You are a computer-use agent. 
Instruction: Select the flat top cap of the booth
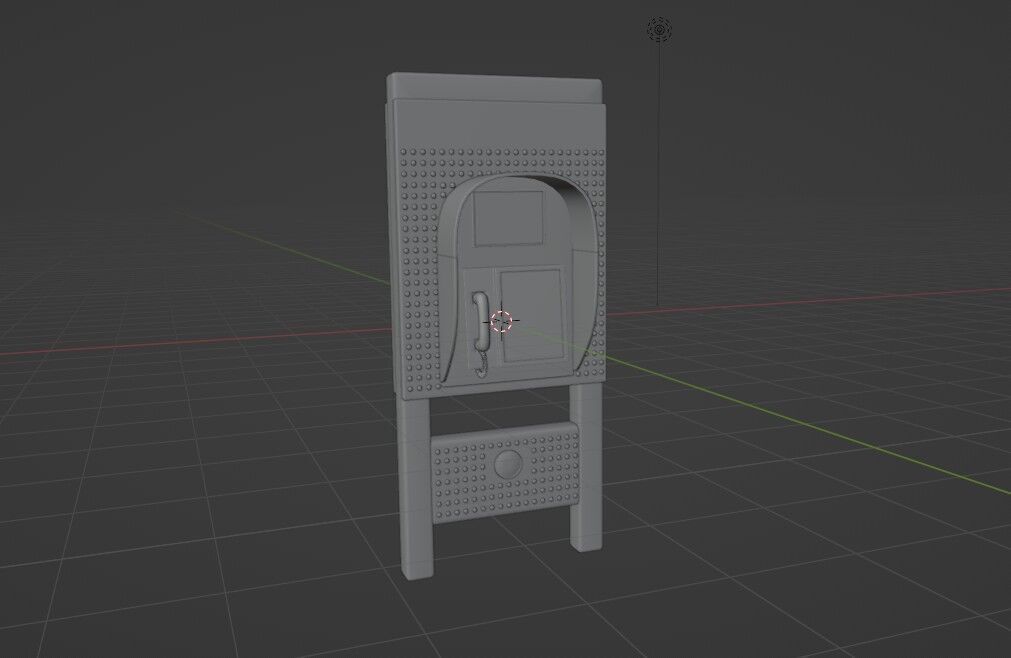495,88
